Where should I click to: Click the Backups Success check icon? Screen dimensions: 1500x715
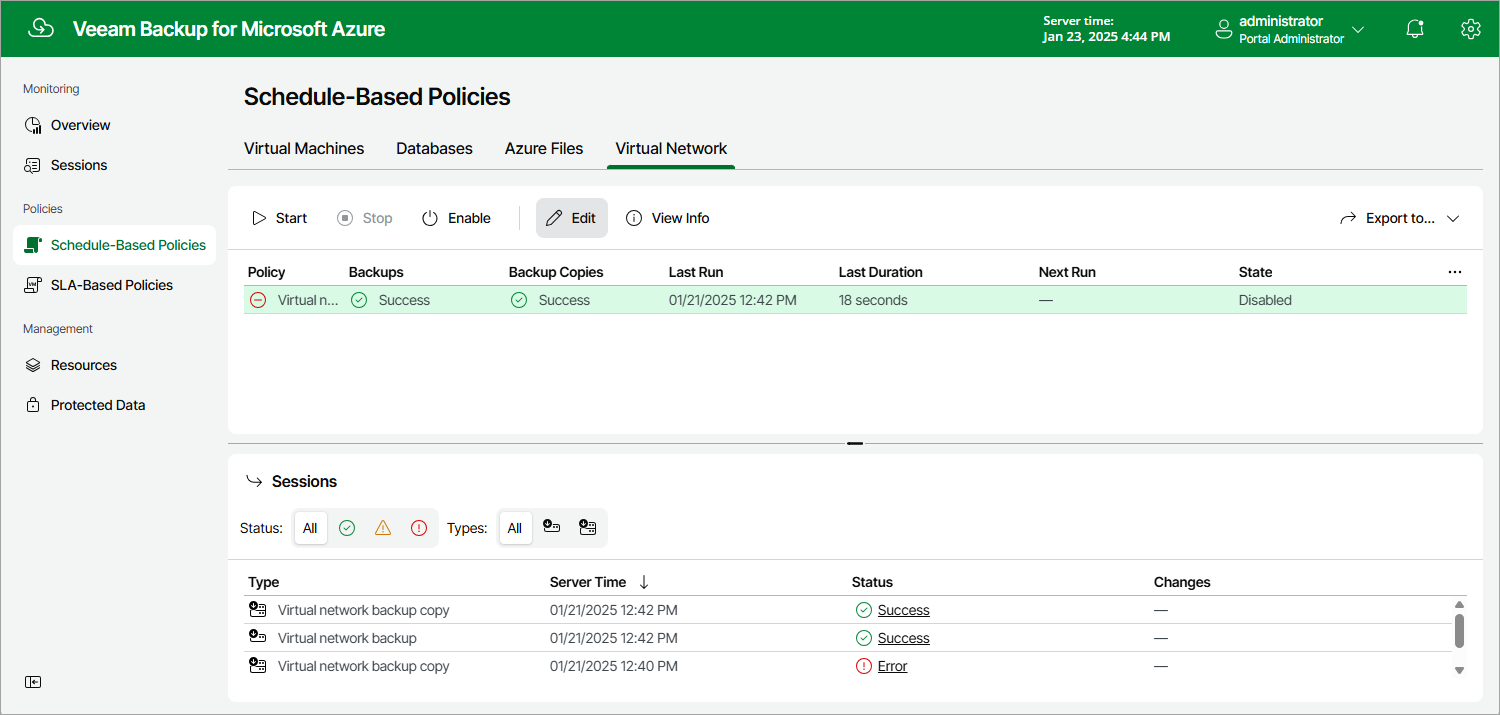pyautogui.click(x=359, y=300)
